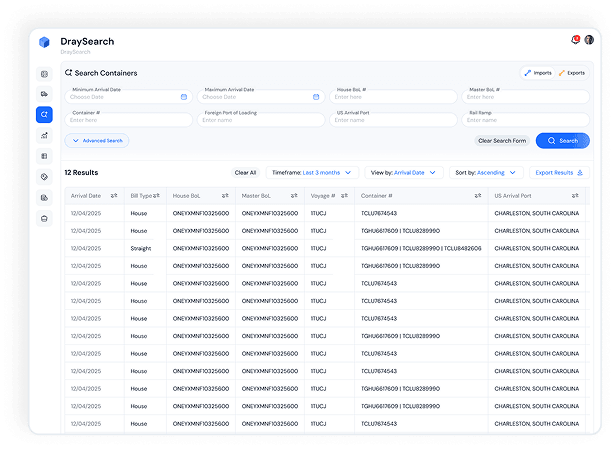615x449 pixels.
Task: Open the truck icon in sidebar
Action: (44, 94)
